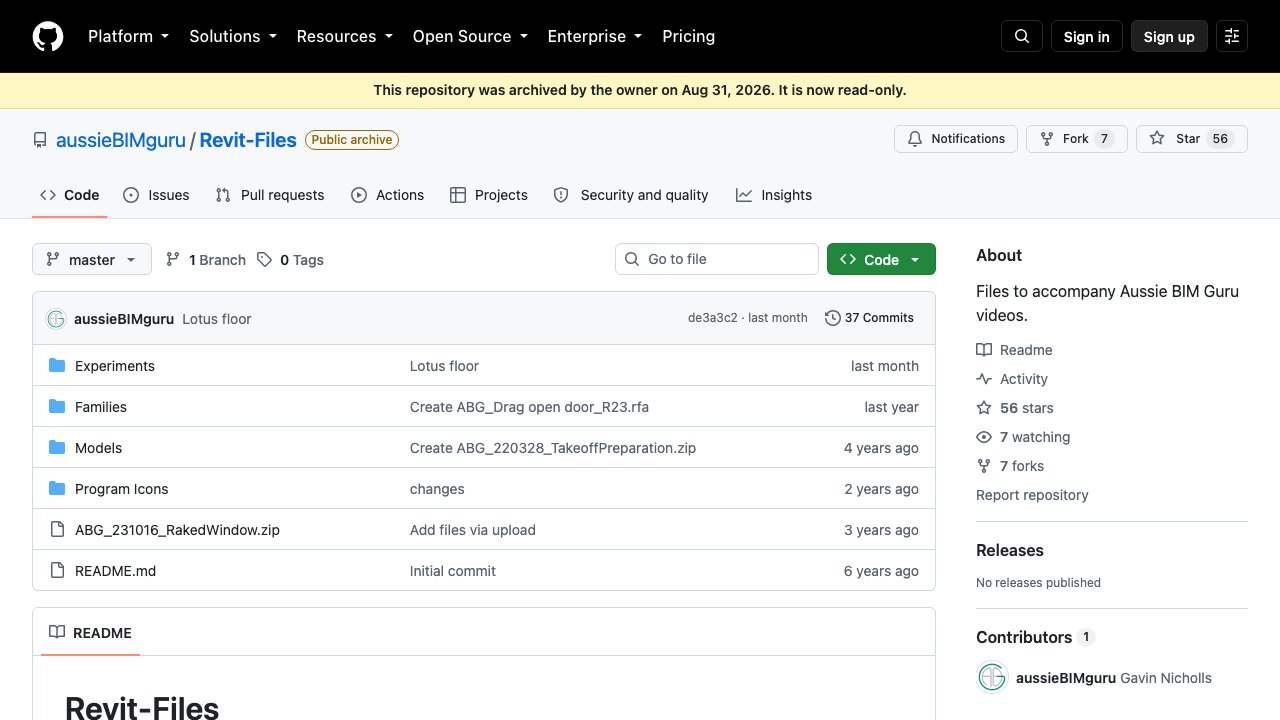Image resolution: width=1280 pixels, height=720 pixels.
Task: Click the folder icon for Families
Action: point(57,407)
